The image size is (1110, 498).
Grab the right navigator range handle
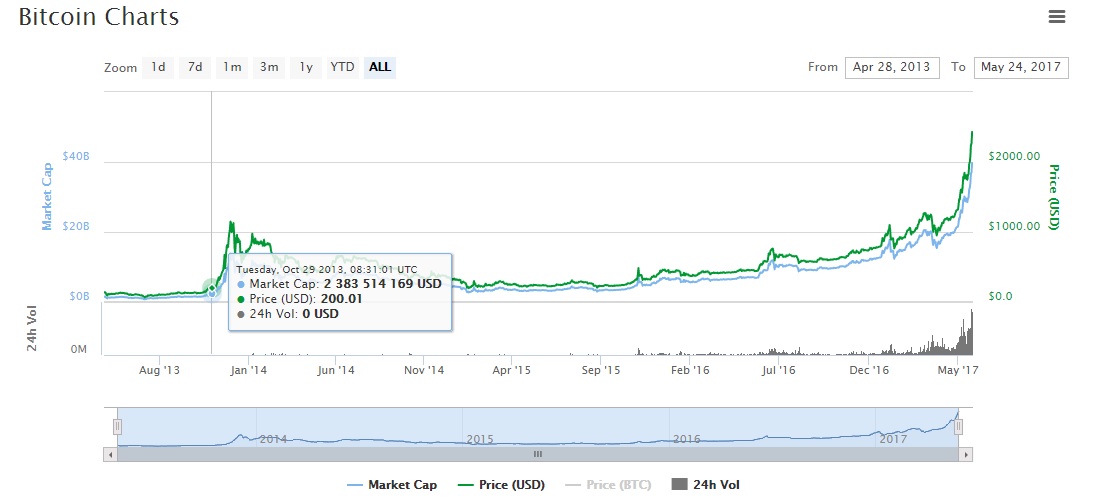[958, 426]
